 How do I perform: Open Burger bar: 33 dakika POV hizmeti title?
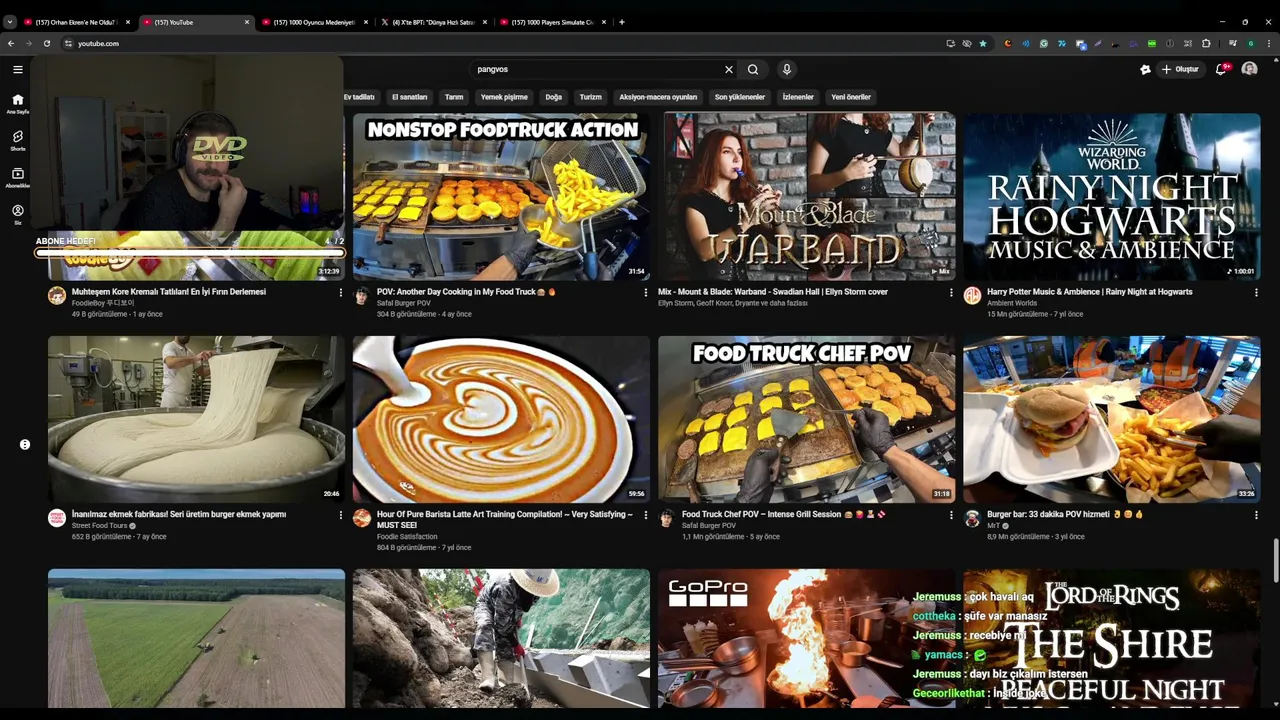click(x=1065, y=514)
